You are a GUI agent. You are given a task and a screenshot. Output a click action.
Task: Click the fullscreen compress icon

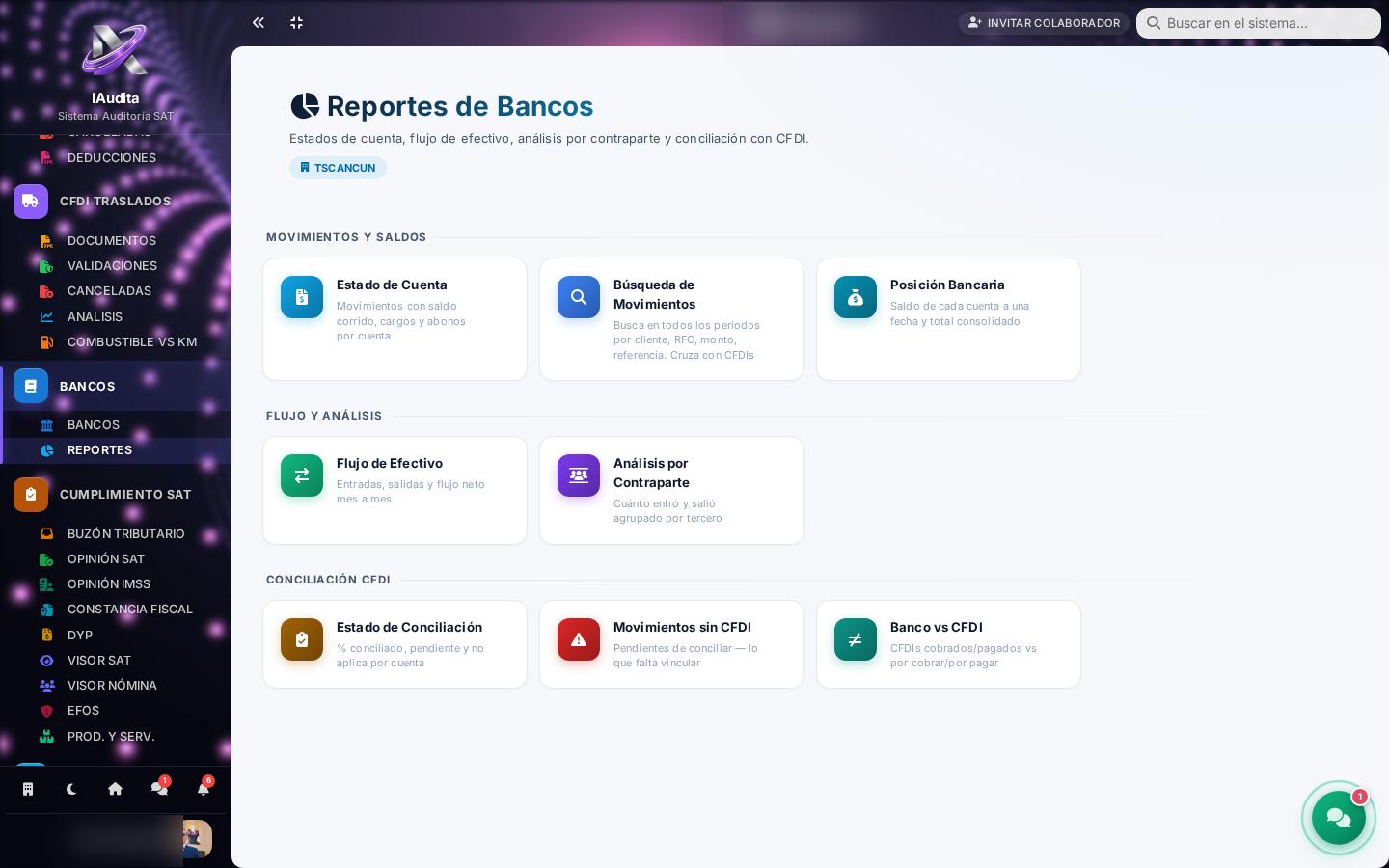297,22
